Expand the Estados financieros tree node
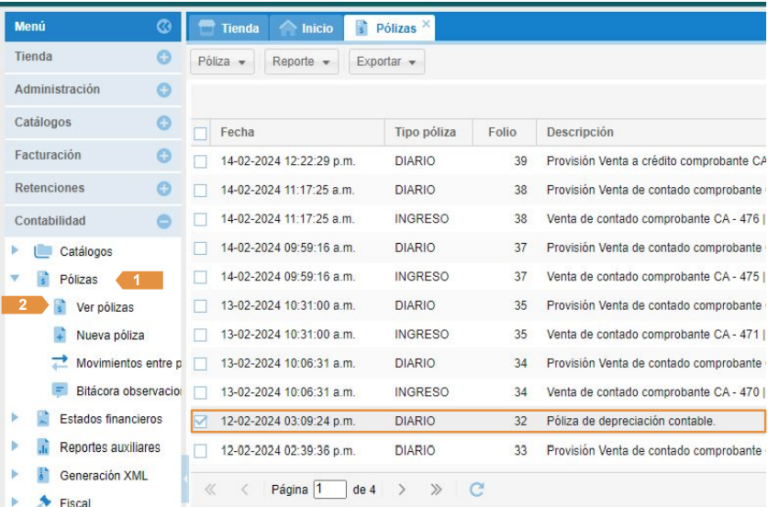The width and height of the screenshot is (768, 507). coord(15,419)
